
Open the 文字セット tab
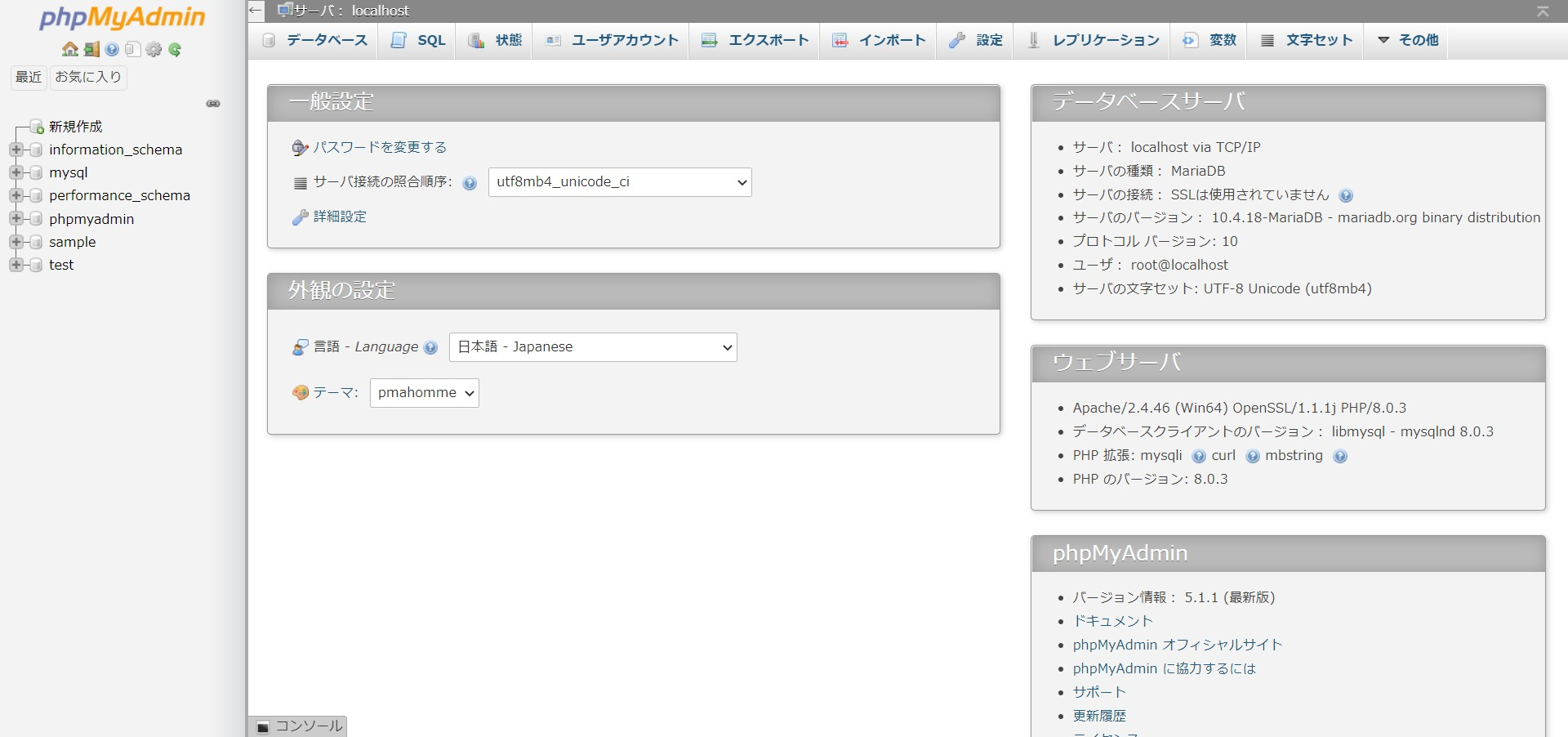click(x=1305, y=40)
